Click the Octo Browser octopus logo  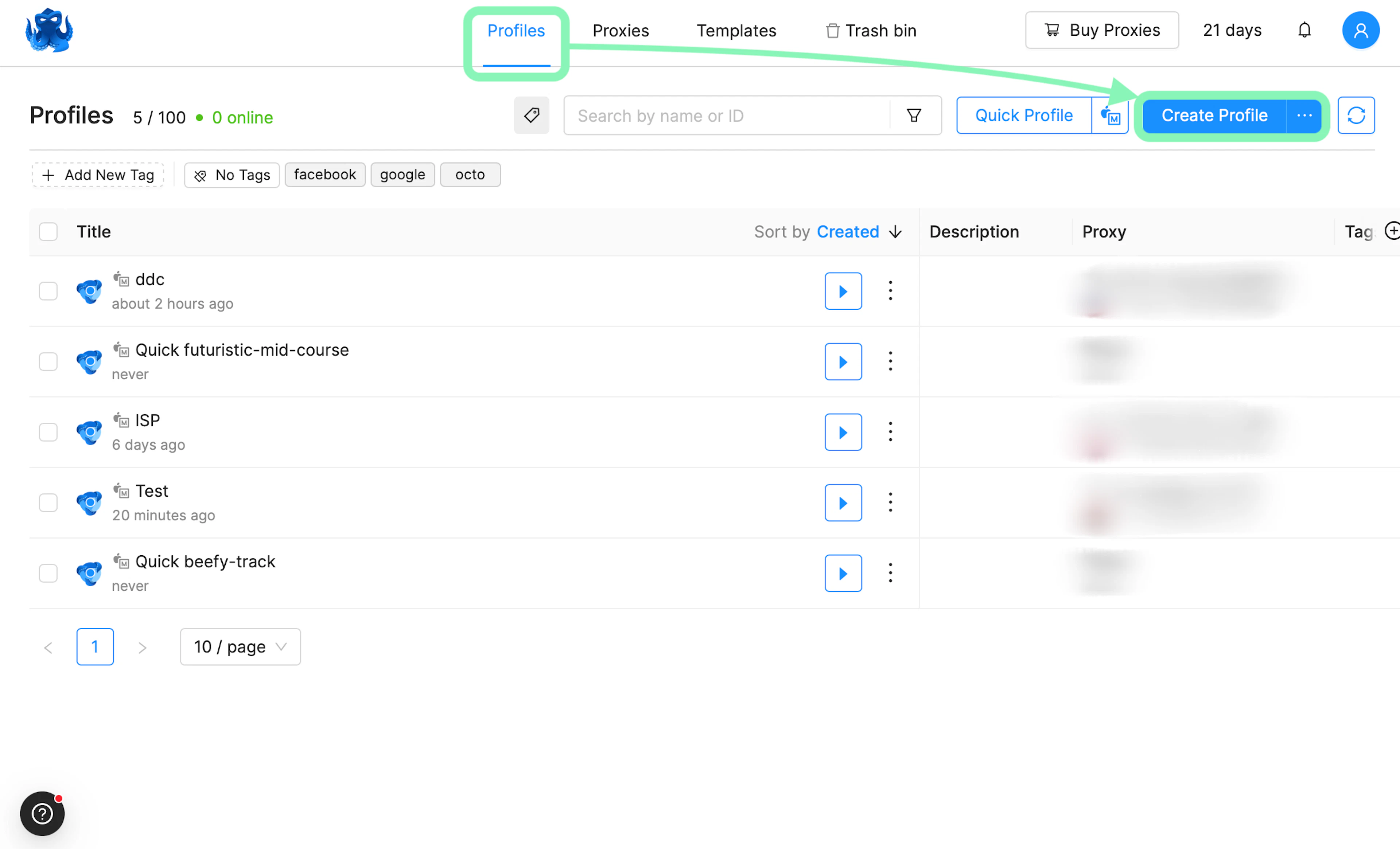tap(50, 31)
